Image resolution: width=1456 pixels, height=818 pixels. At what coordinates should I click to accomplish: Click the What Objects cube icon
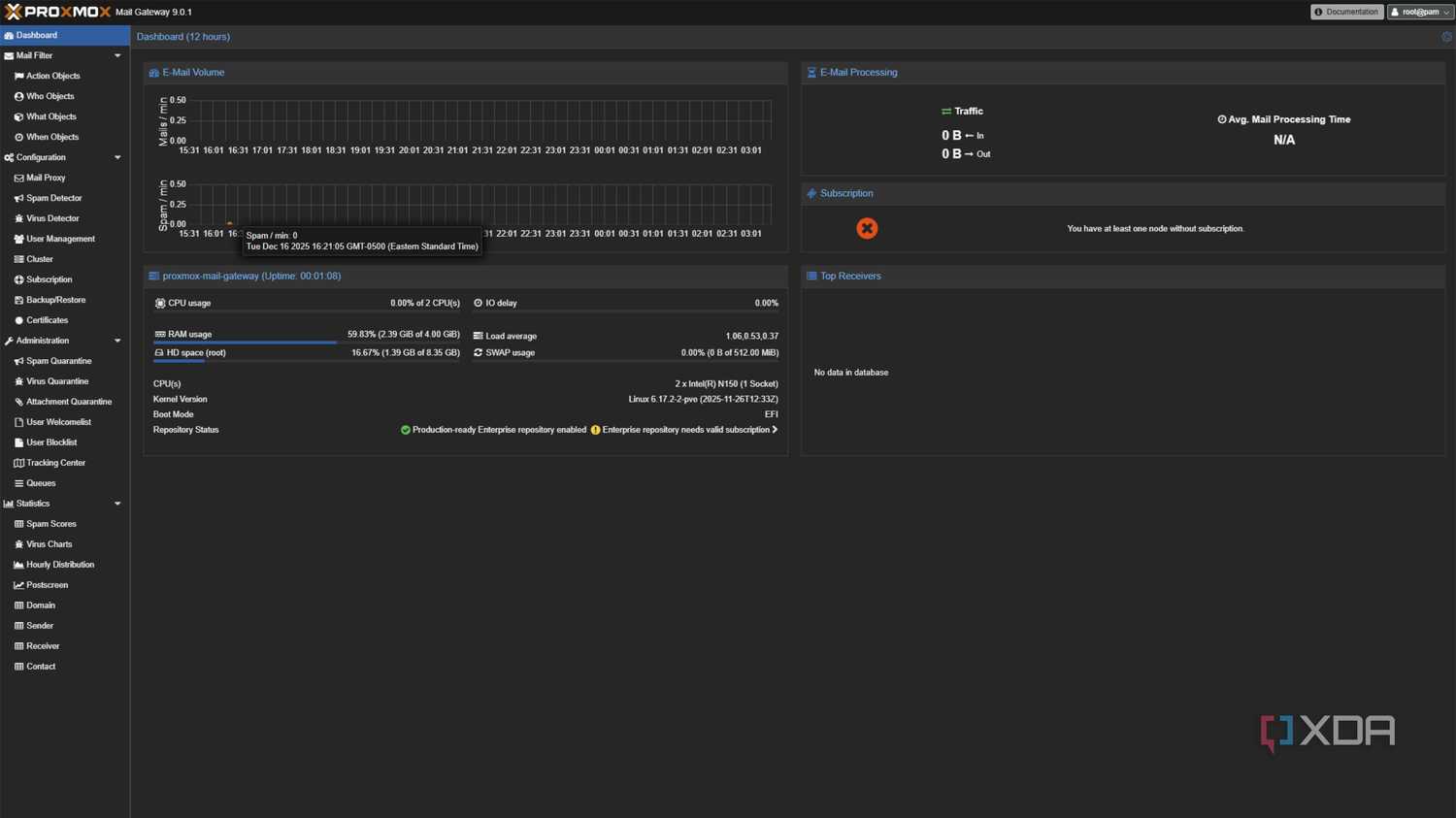coord(18,116)
